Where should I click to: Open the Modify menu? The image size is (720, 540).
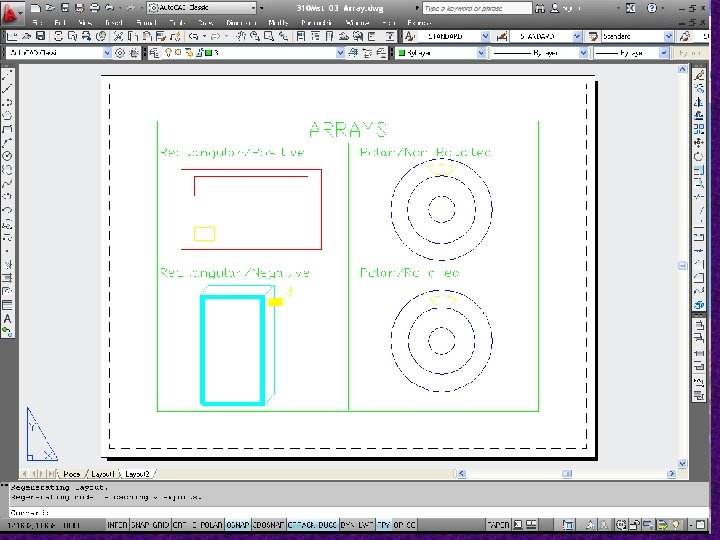click(278, 22)
